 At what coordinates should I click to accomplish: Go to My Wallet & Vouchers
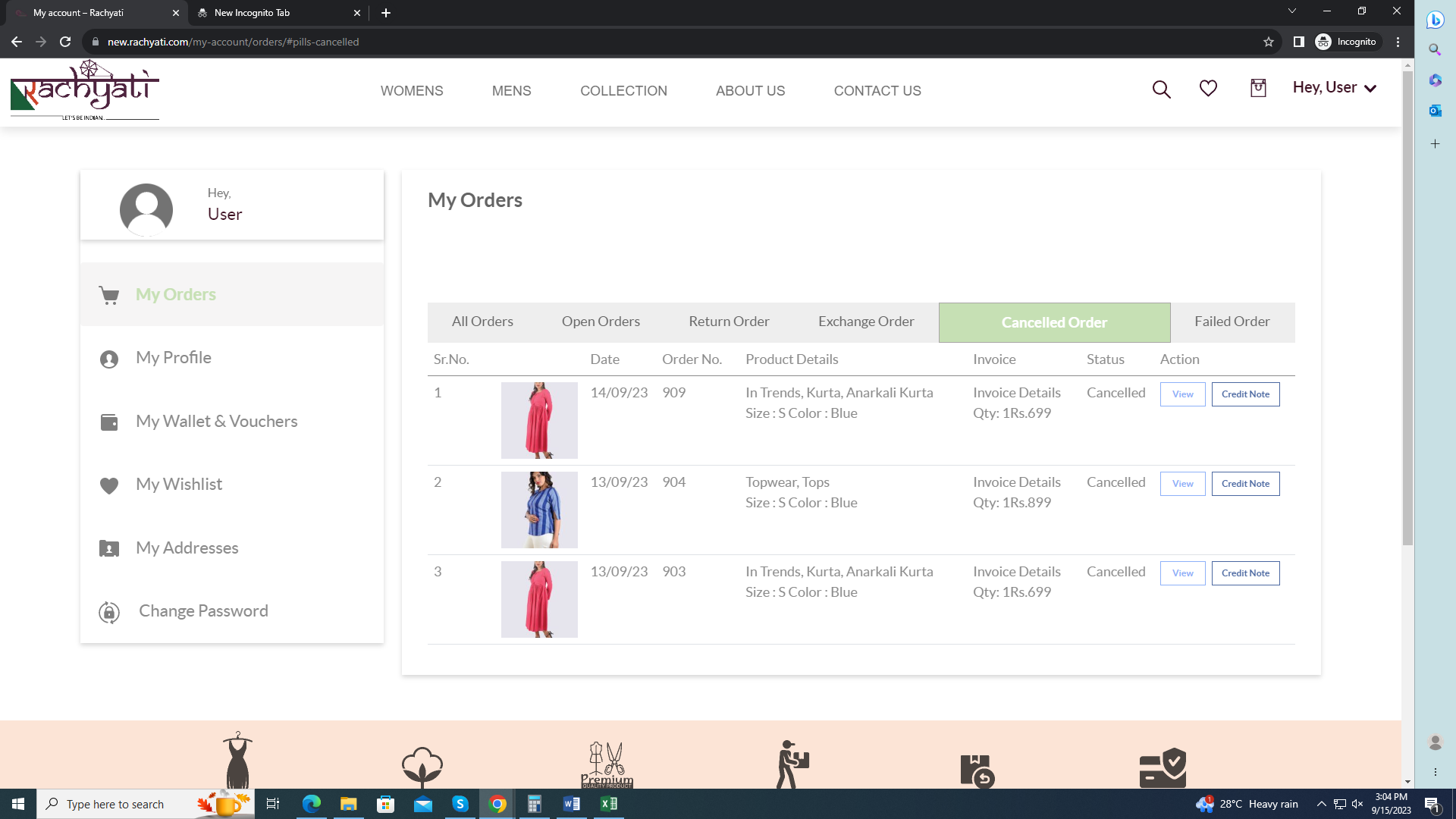click(x=216, y=422)
